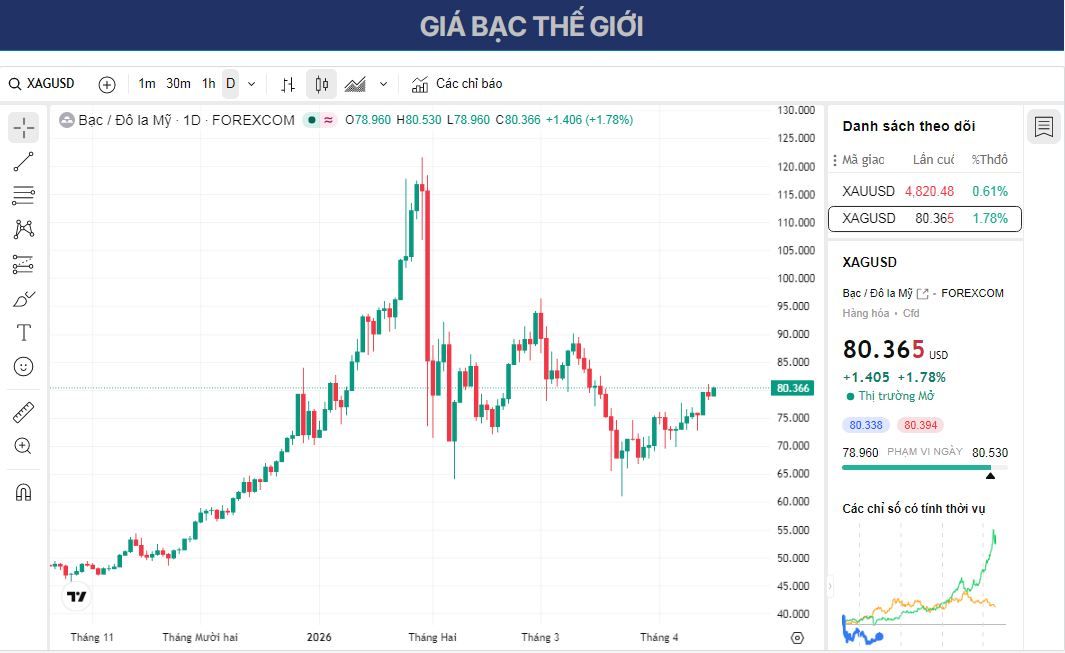Click the pink approximate data indicator

pyautogui.click(x=329, y=120)
